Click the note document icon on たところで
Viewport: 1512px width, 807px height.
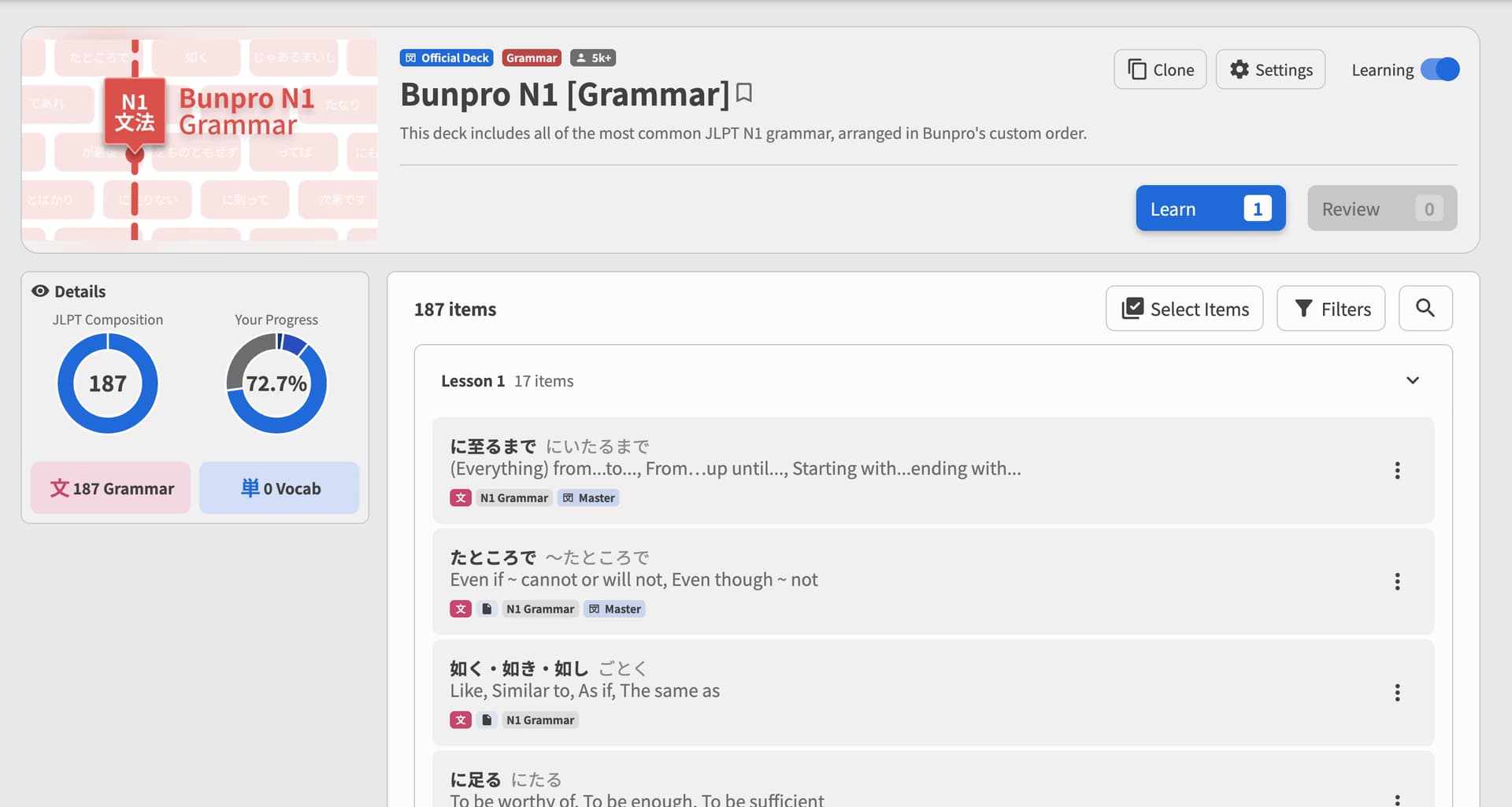[x=487, y=609]
